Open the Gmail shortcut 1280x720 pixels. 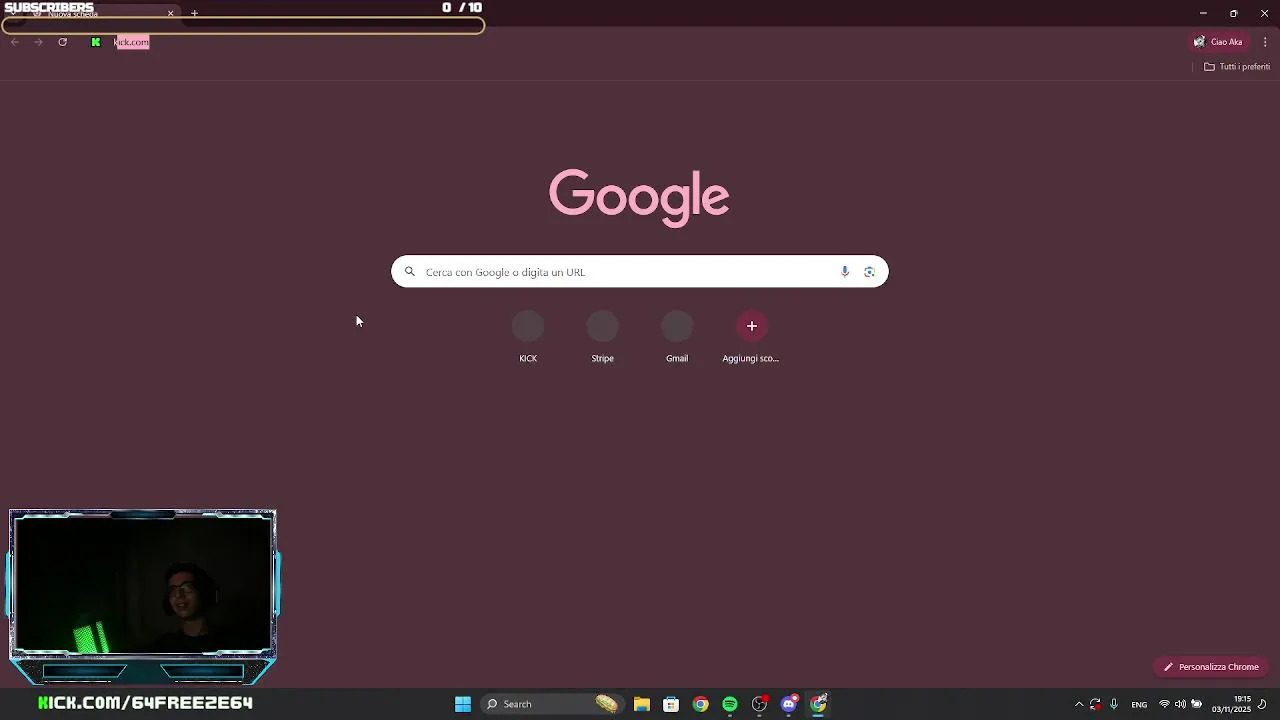pos(677,337)
